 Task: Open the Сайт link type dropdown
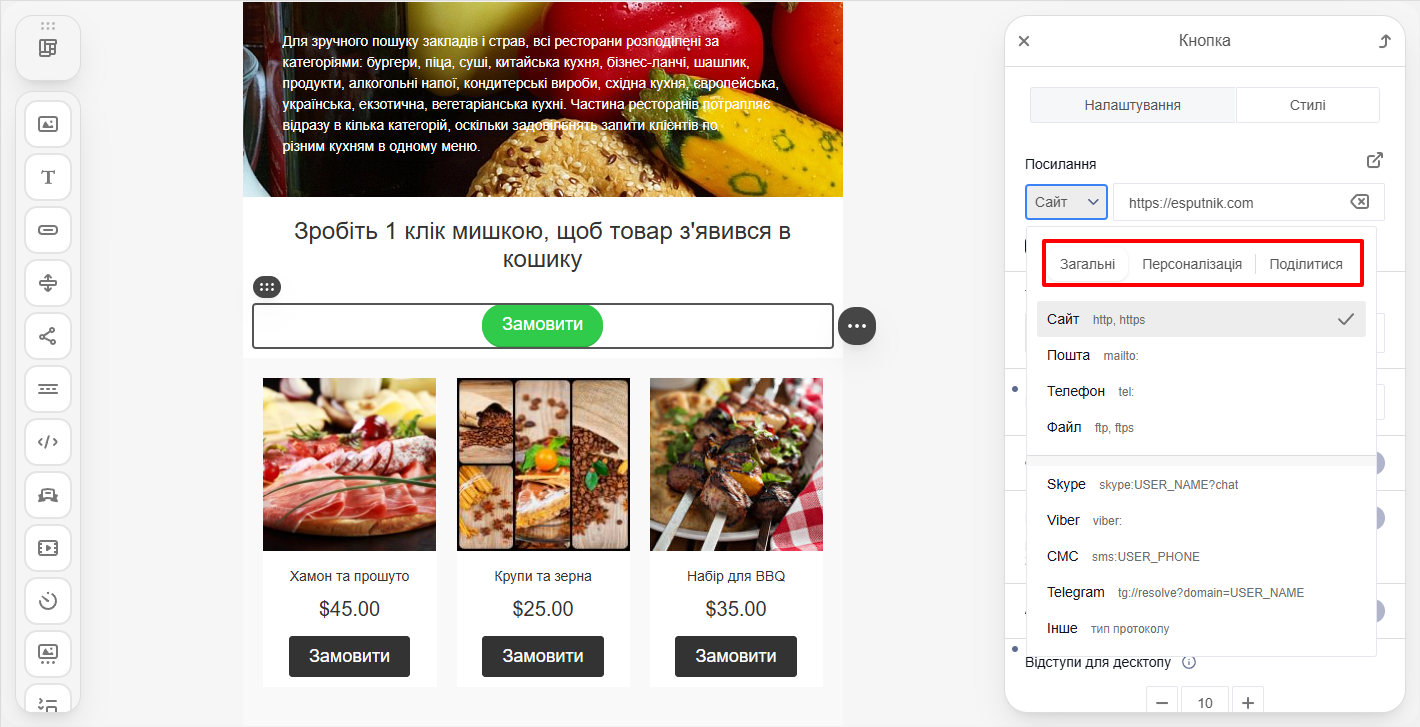coord(1066,202)
